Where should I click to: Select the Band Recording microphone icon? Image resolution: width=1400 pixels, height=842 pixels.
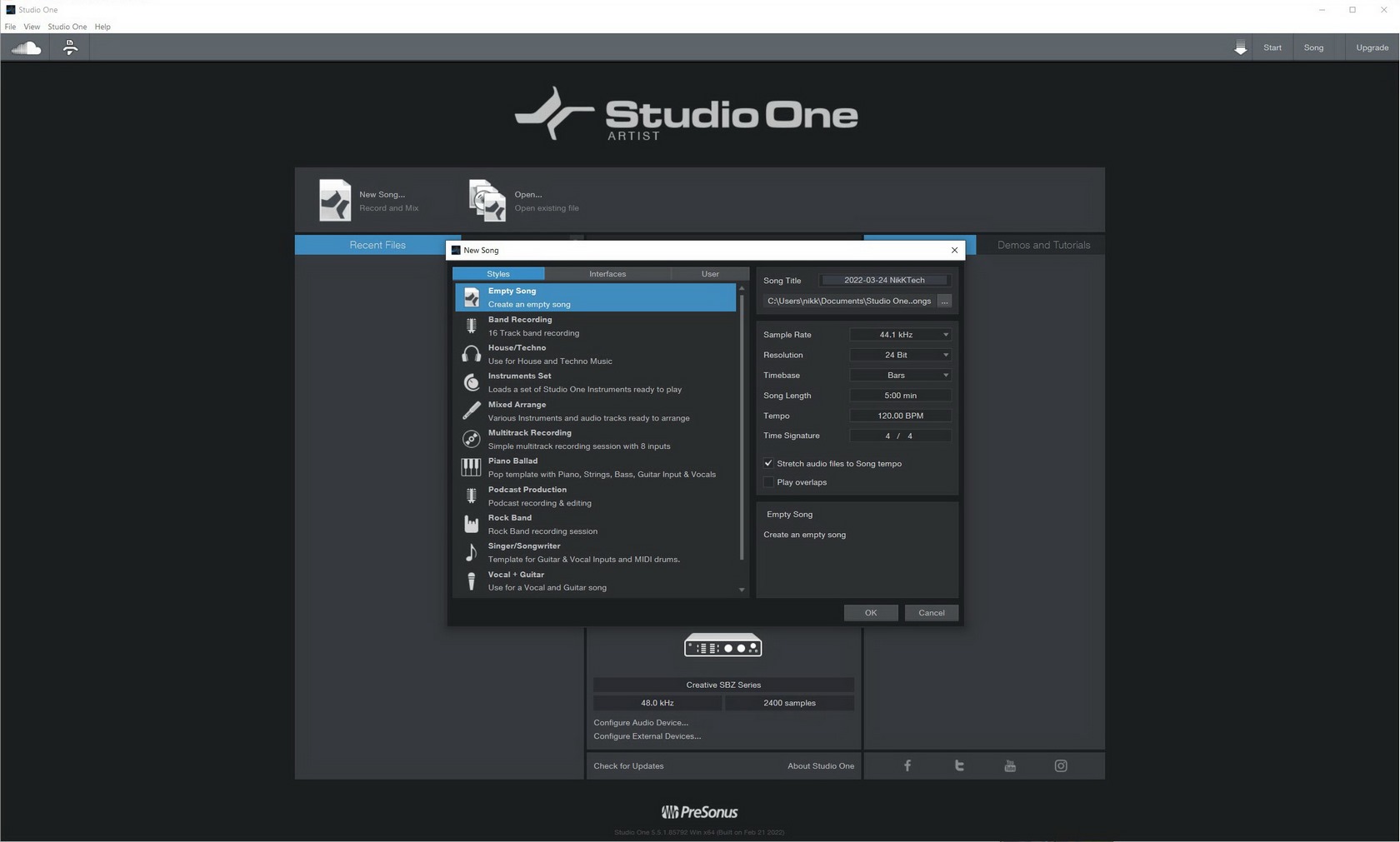click(x=472, y=326)
